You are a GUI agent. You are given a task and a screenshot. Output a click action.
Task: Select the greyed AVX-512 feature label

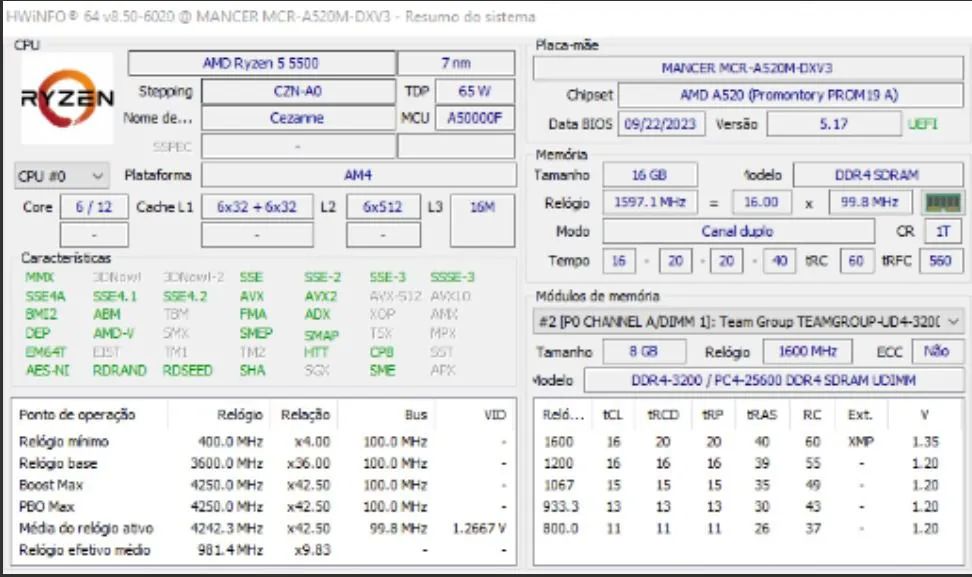tap(395, 296)
